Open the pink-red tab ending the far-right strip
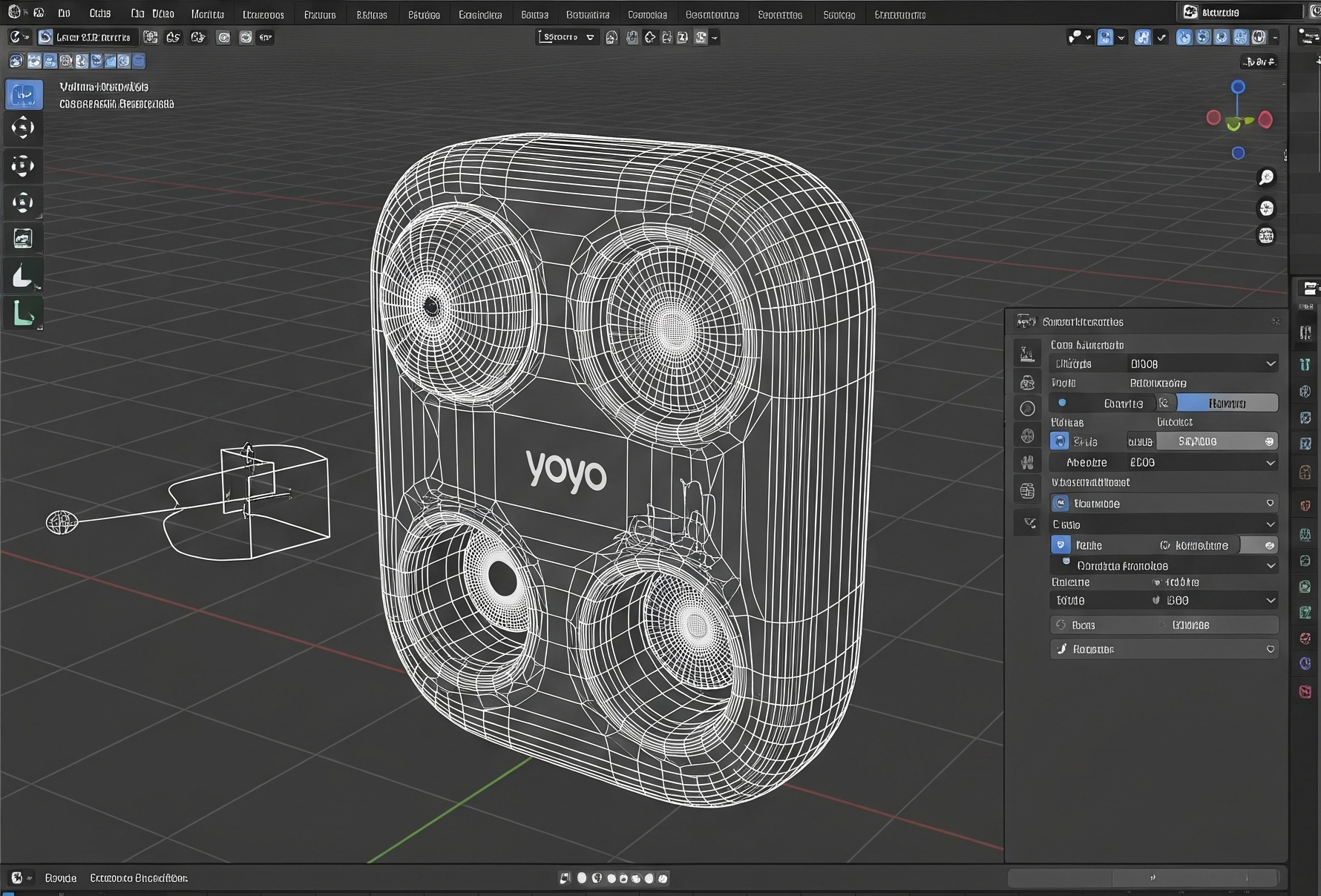The height and width of the screenshot is (896, 1321). [x=1305, y=691]
